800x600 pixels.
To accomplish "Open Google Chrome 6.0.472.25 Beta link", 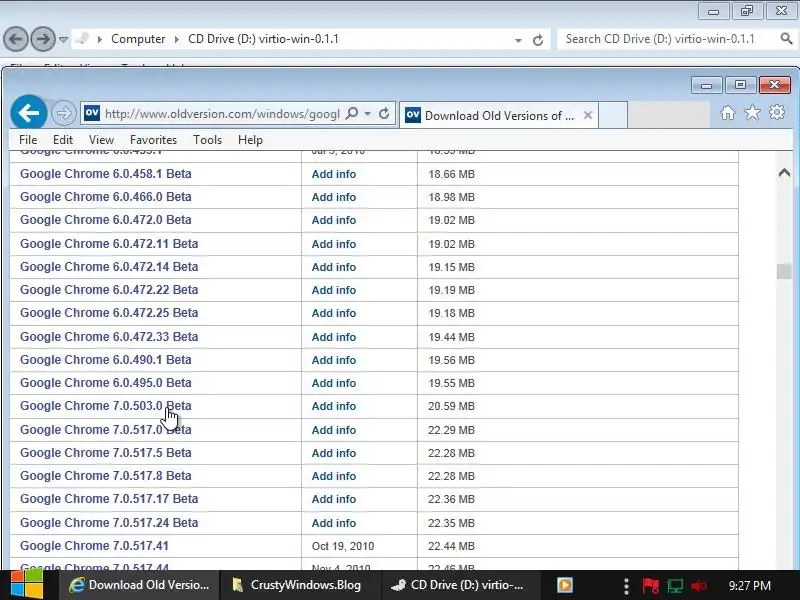I will (x=109, y=313).
